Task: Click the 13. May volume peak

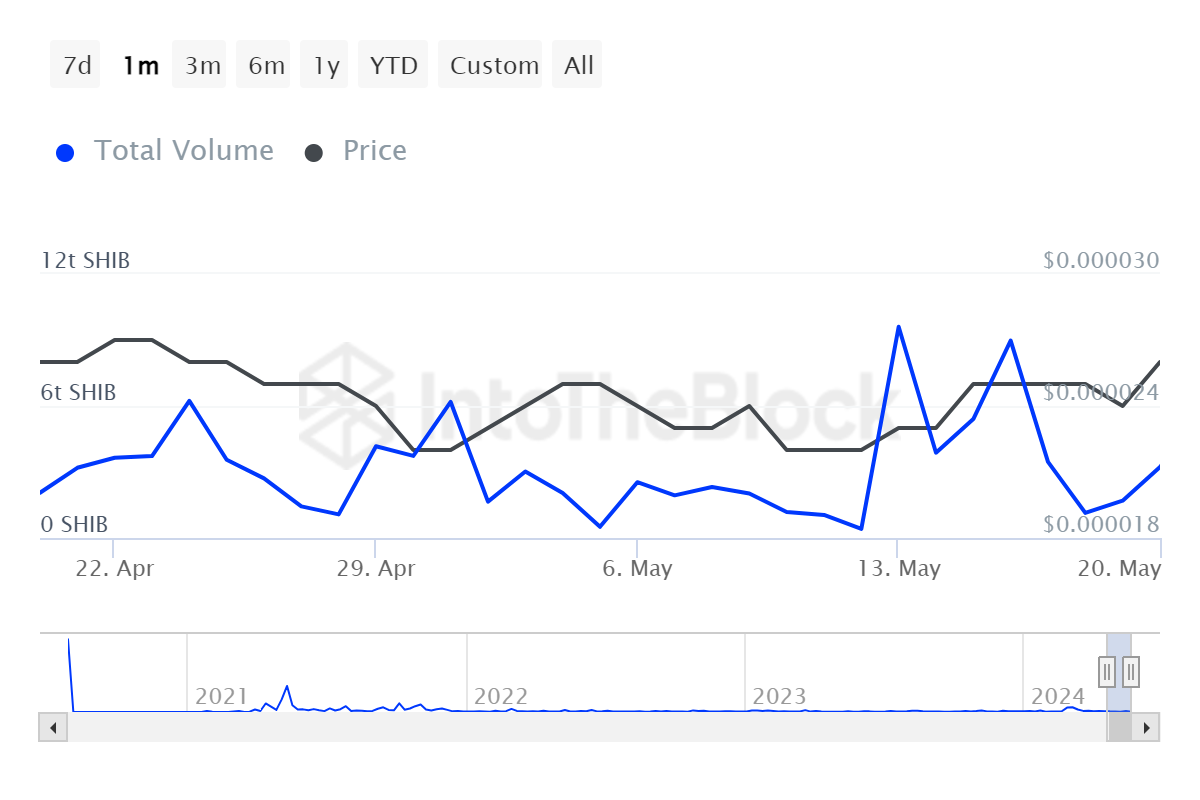Action: (x=898, y=327)
